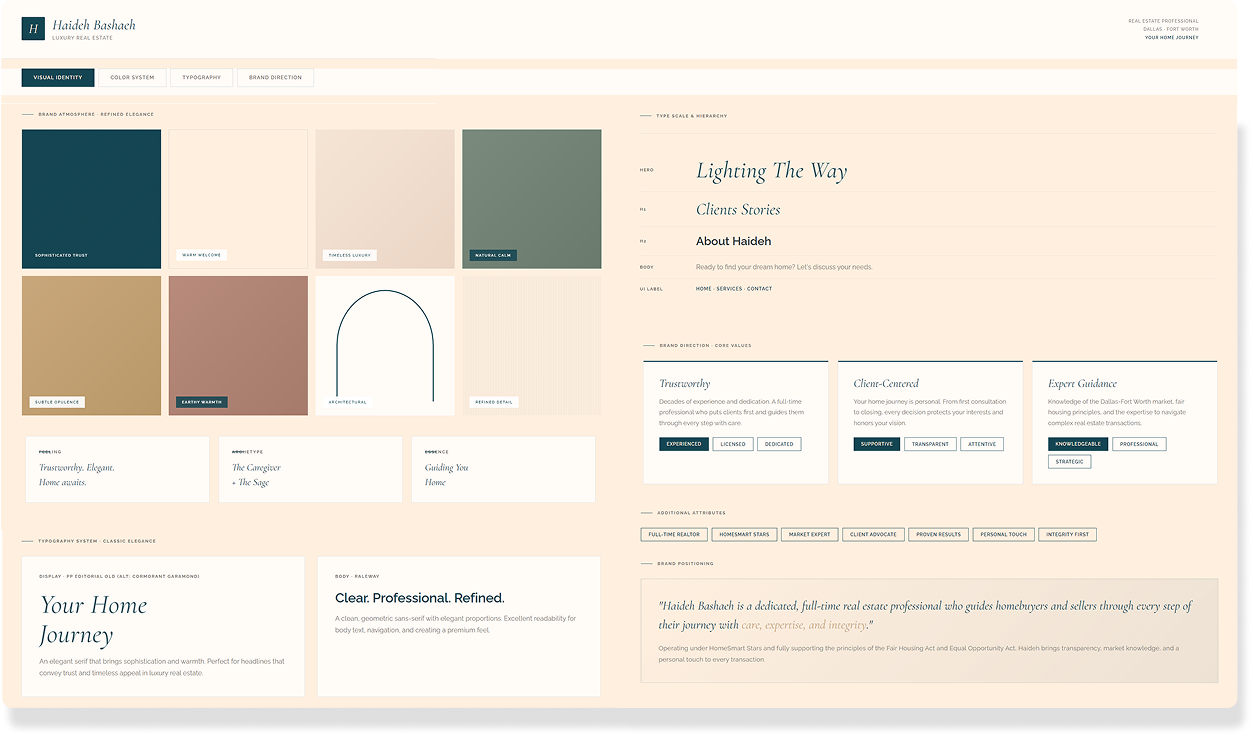The height and width of the screenshot is (737, 1253).
Task: Click Contact in the UI label nav sample
Action: click(x=758, y=288)
